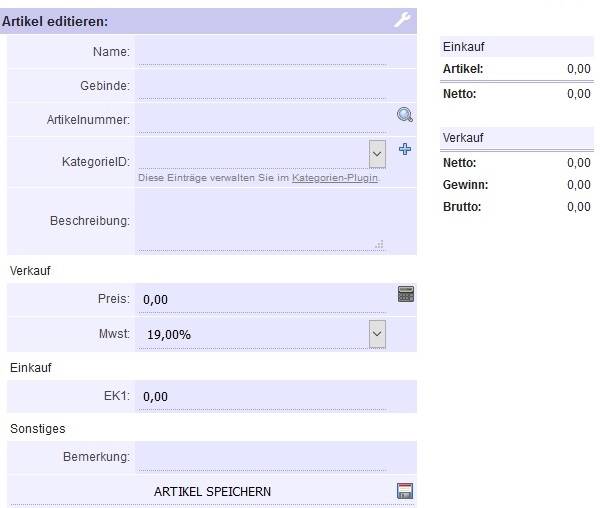Click into the Gebinde input field

(x=262, y=86)
